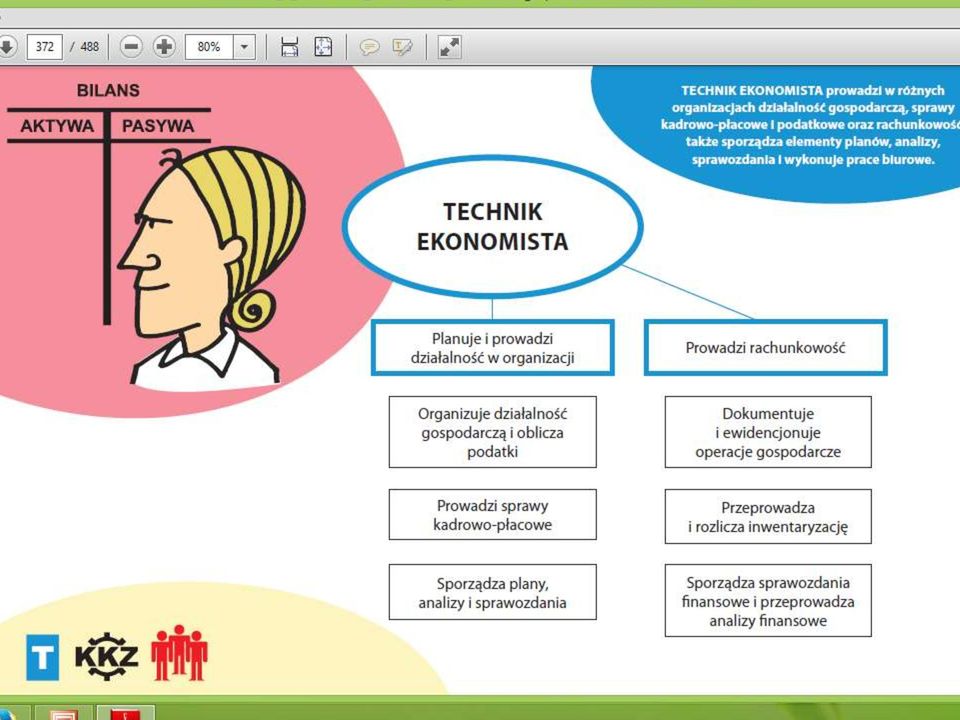This screenshot has width=960, height=720.
Task: Click the AKTYWA label
Action: pos(57,126)
